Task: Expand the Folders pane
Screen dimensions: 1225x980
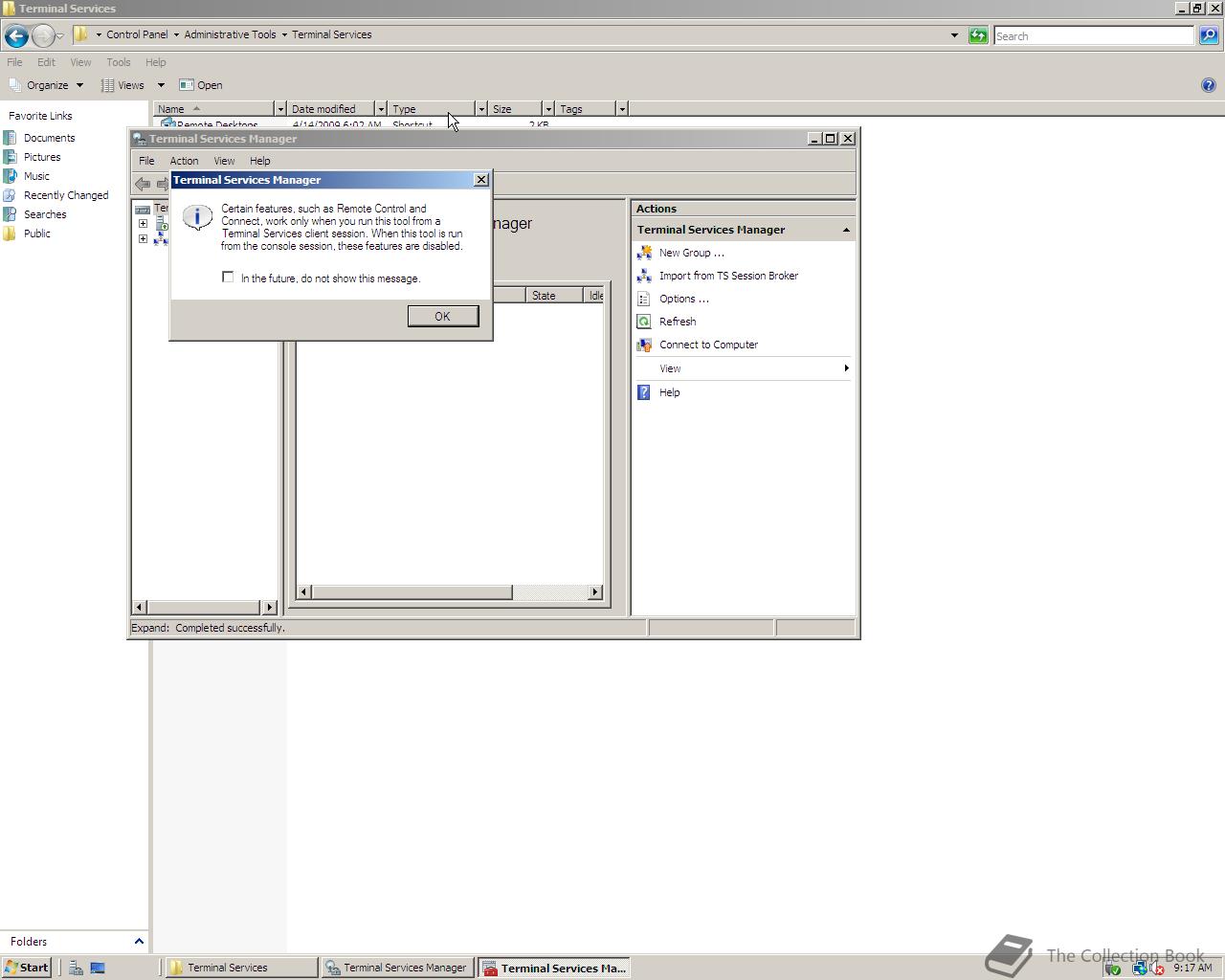Action: coord(138,942)
